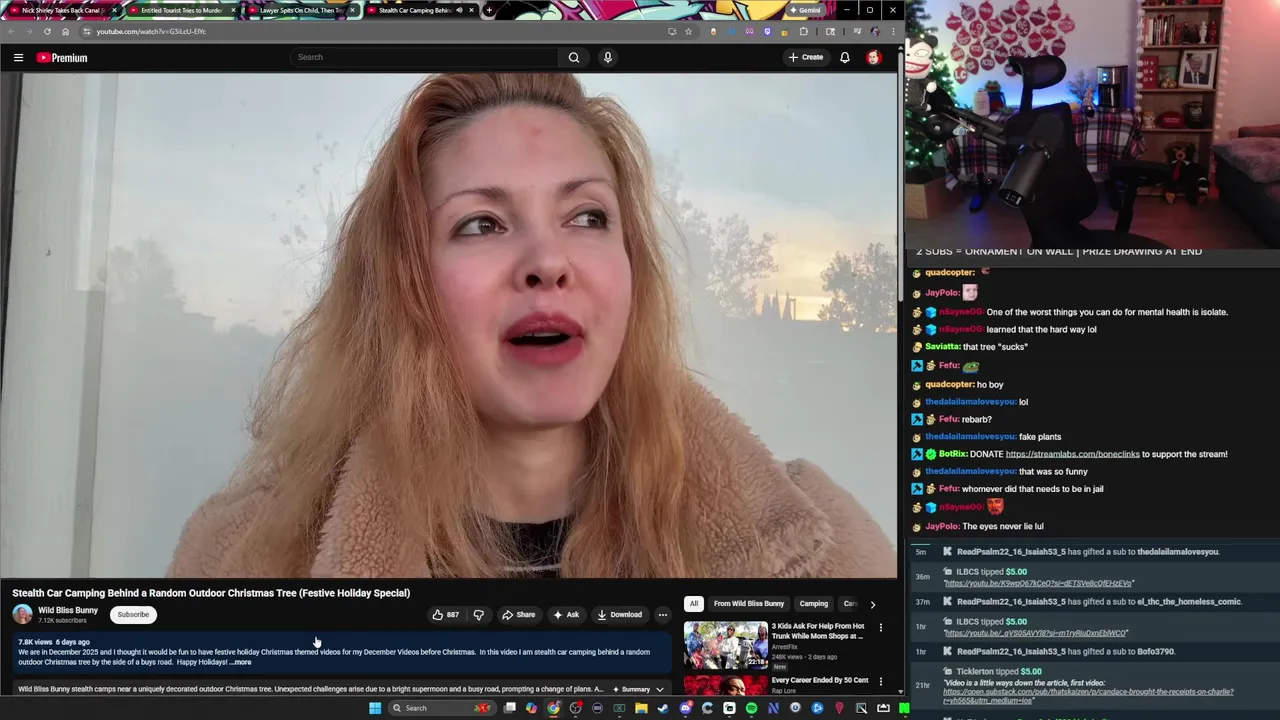Go to YouTube Premium home logo
Viewport: 1280px width, 720px height.
click(62, 58)
